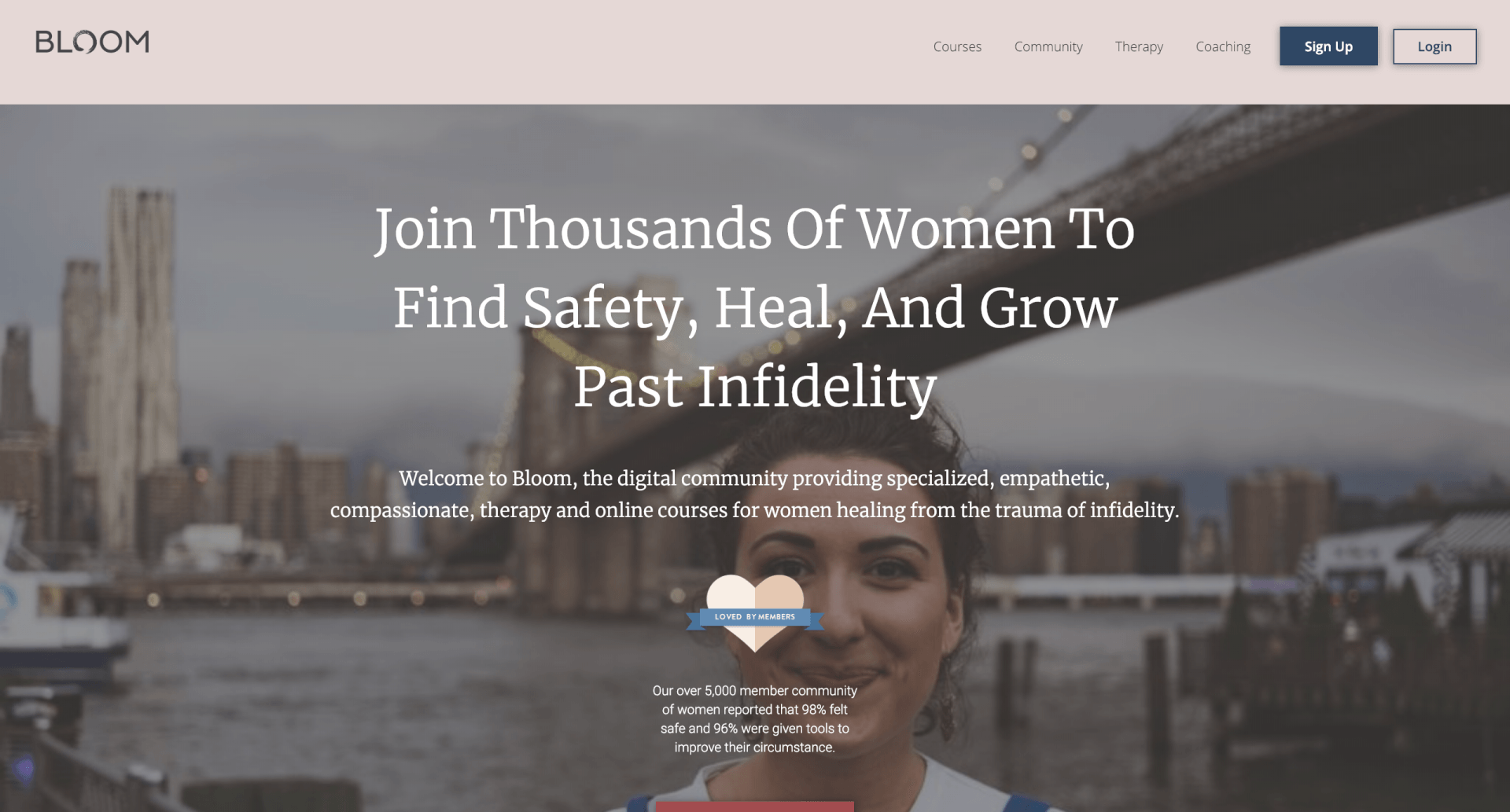Click the 5,000 member community statistic text
The width and height of the screenshot is (1510, 812).
[755, 718]
